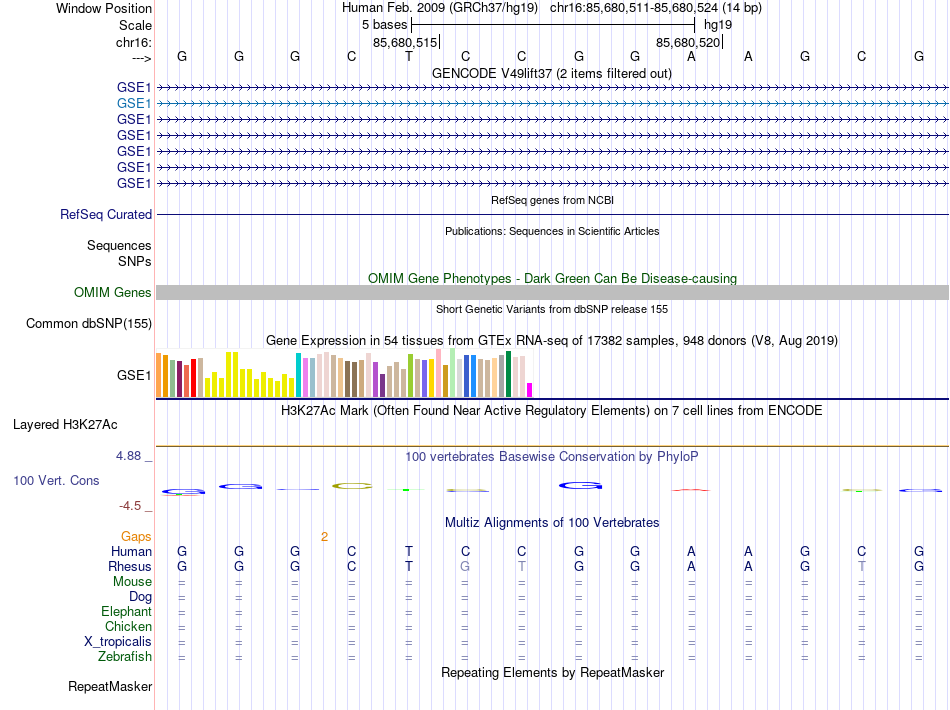Click the light-blue GSE1 transcript label
This screenshot has height=710, width=950.
point(134,104)
